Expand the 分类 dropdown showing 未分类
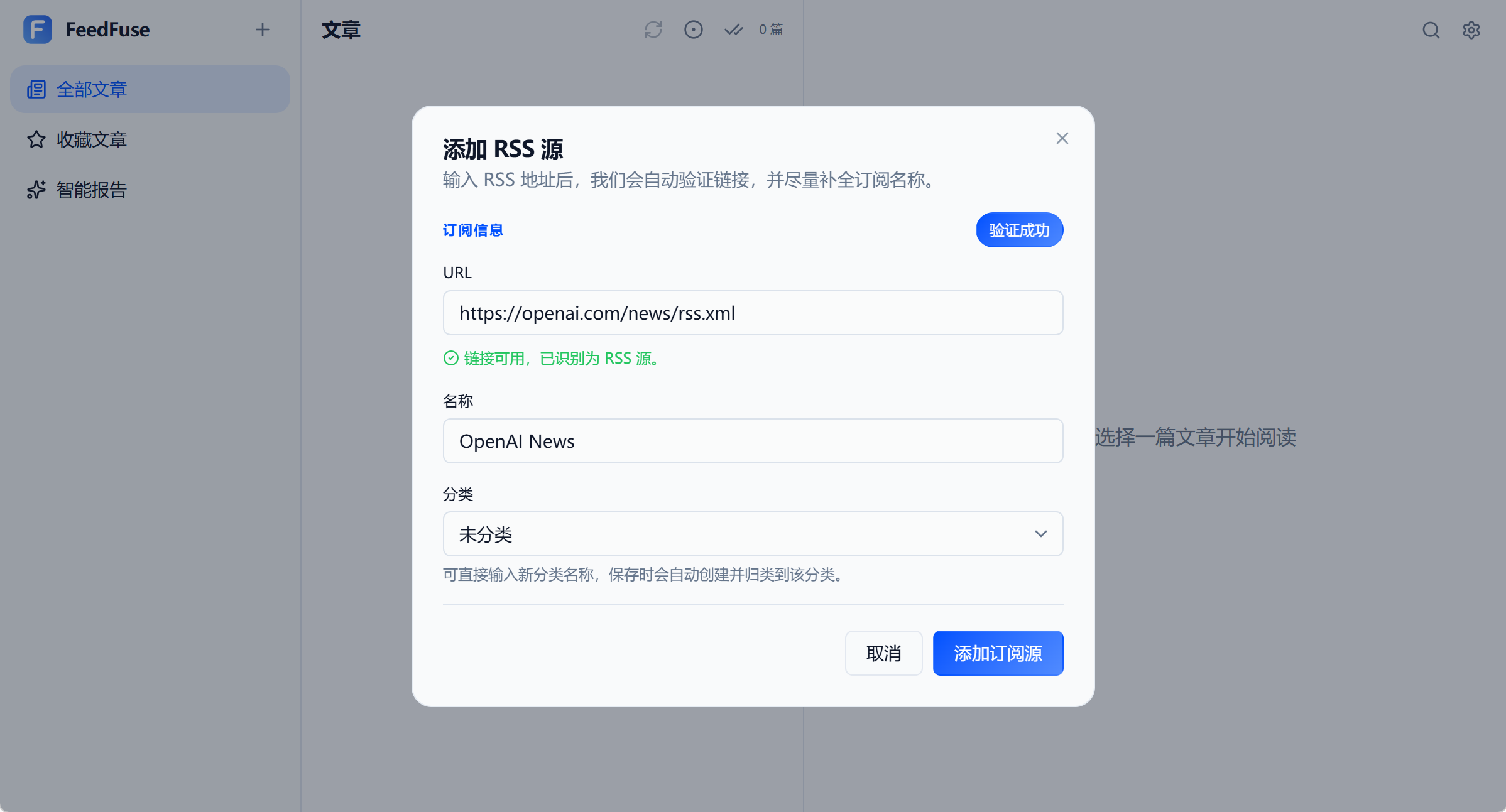This screenshot has height=812, width=1506. [753, 534]
